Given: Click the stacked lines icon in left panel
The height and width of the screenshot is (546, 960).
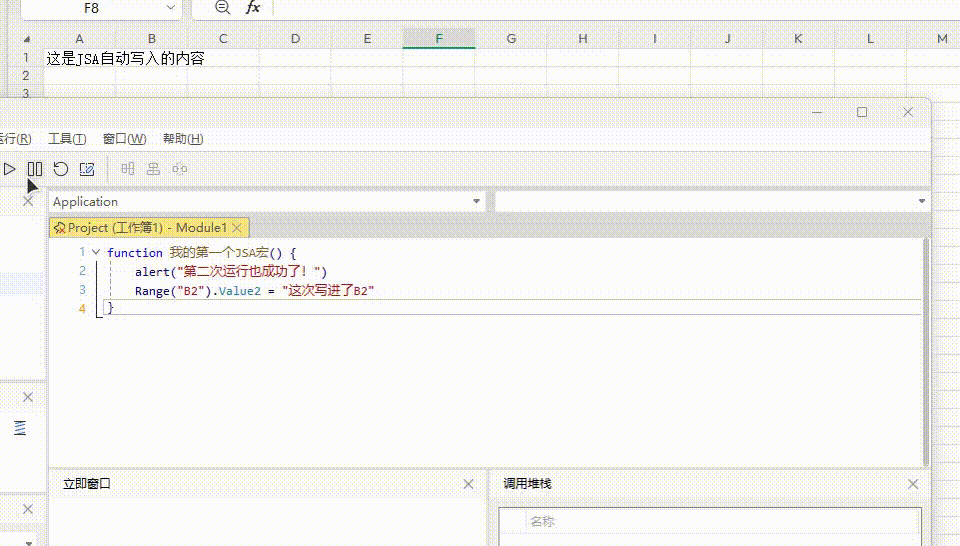Looking at the screenshot, I should coord(20,428).
